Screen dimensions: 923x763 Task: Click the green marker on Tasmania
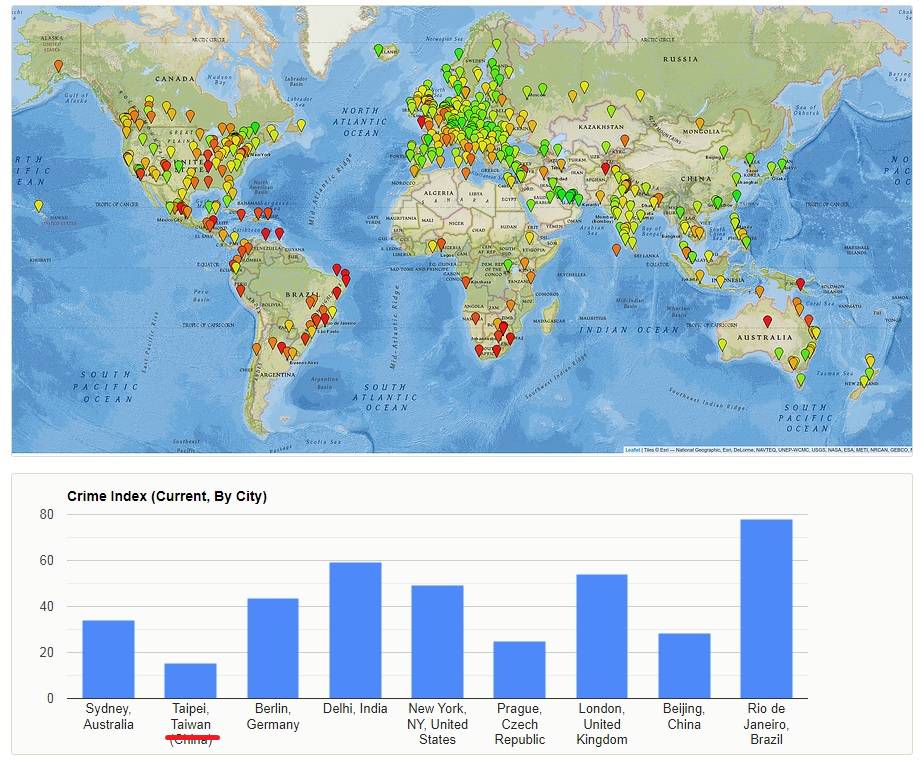pyautogui.click(x=800, y=379)
